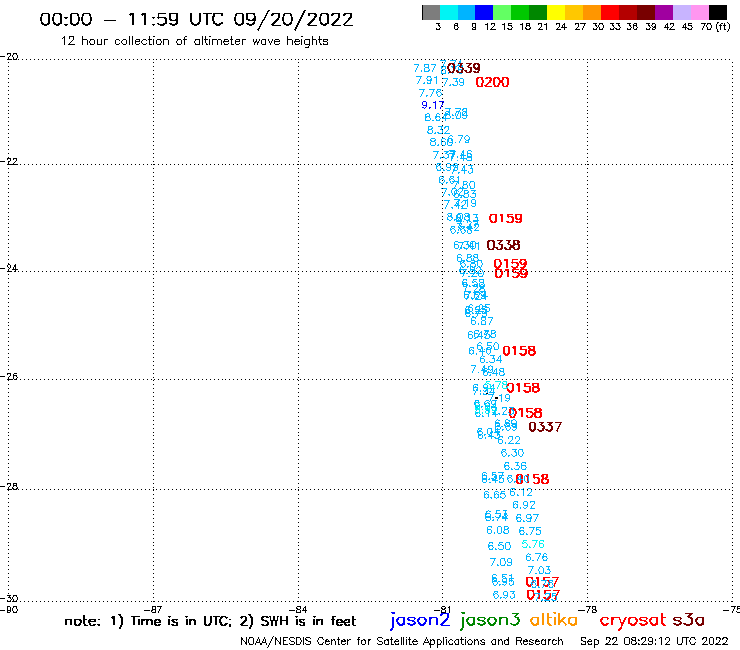The width and height of the screenshot is (740, 650).
Task: Pick the bright red legend swatch
Action: (610, 12)
